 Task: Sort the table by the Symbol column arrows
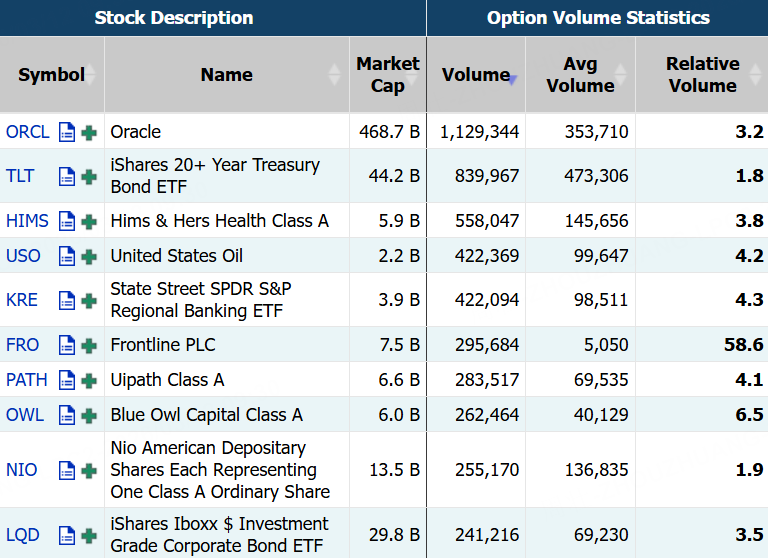(91, 75)
